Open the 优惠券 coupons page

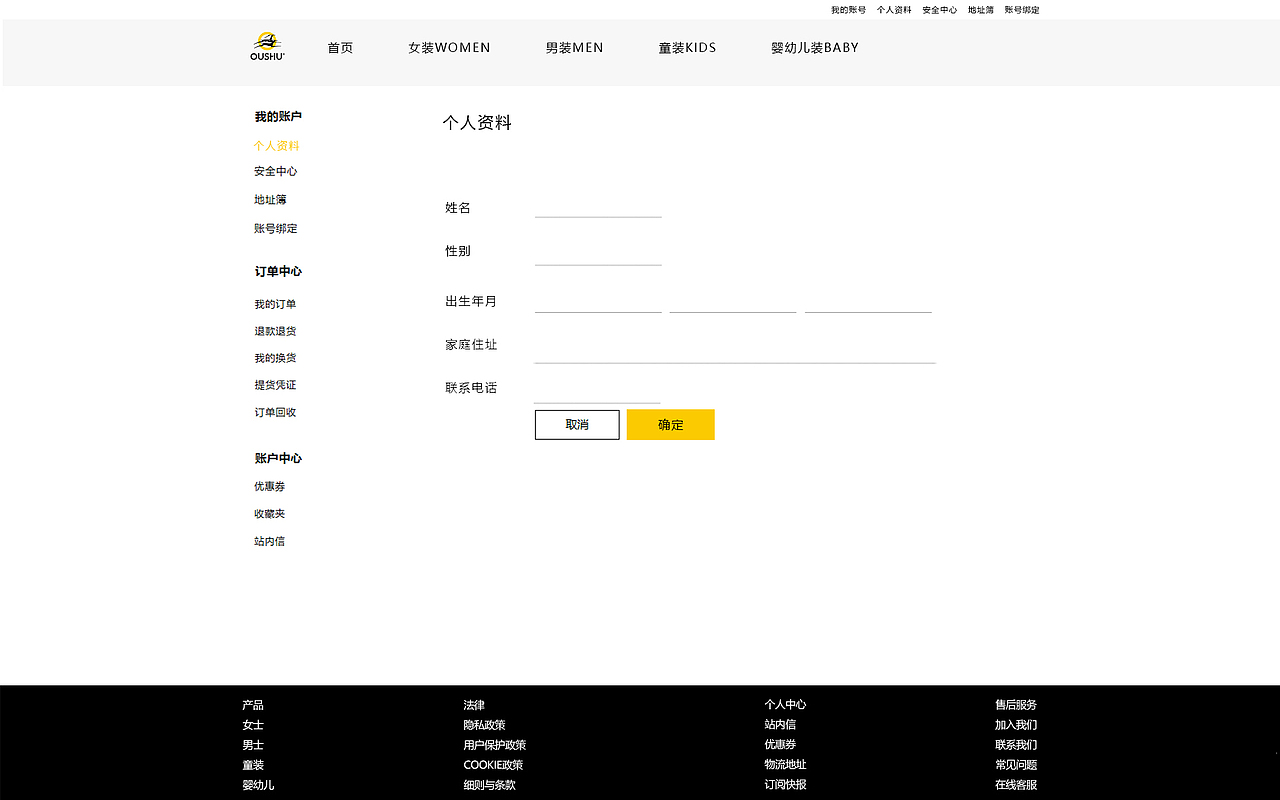click(269, 486)
